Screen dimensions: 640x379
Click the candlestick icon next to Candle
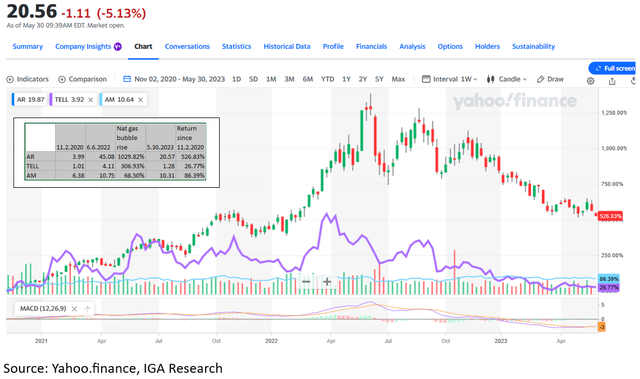point(491,79)
